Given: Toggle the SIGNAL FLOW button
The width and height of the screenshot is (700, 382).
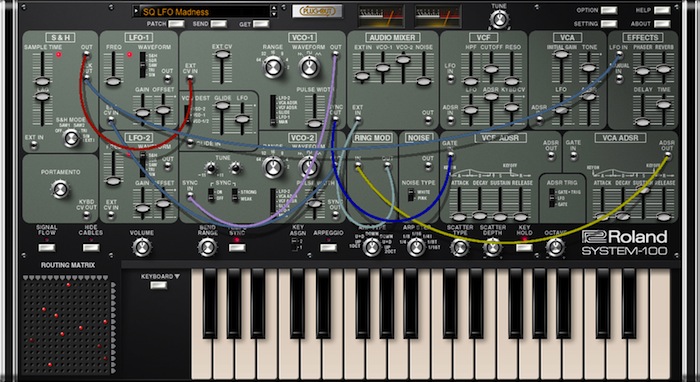Looking at the screenshot, I should (x=46, y=247).
